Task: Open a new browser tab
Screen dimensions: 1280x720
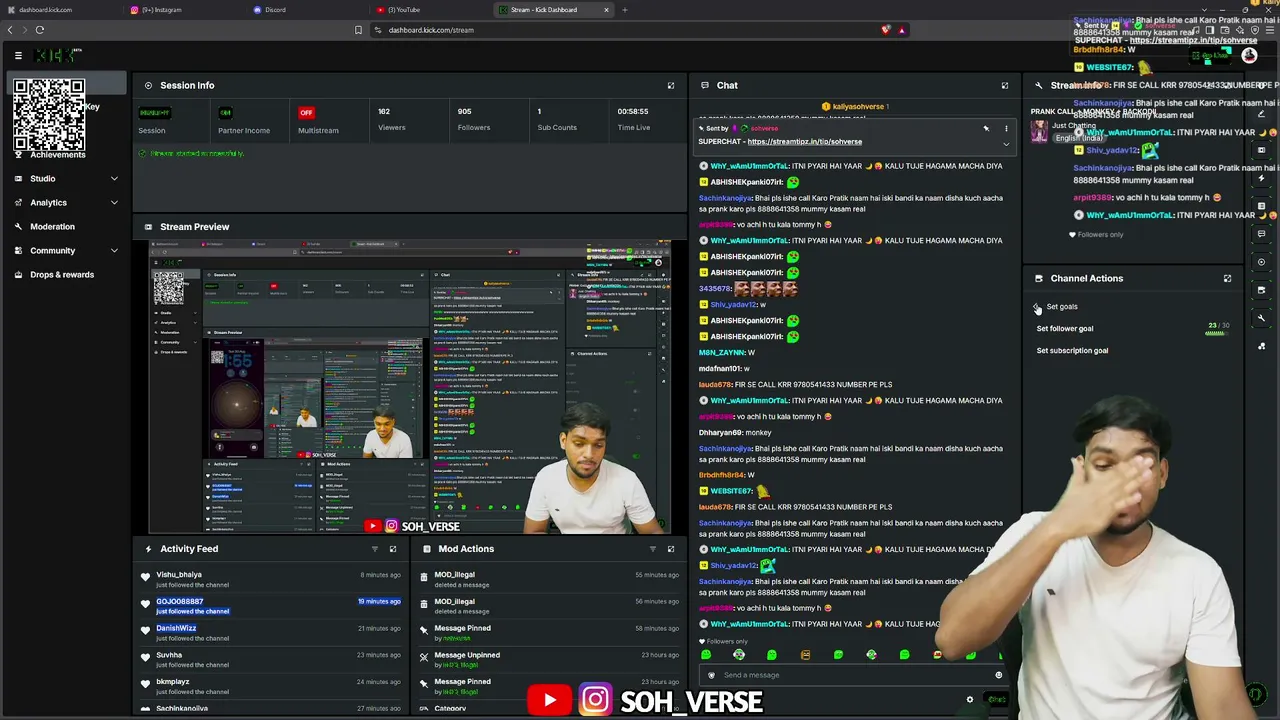Action: [x=625, y=10]
